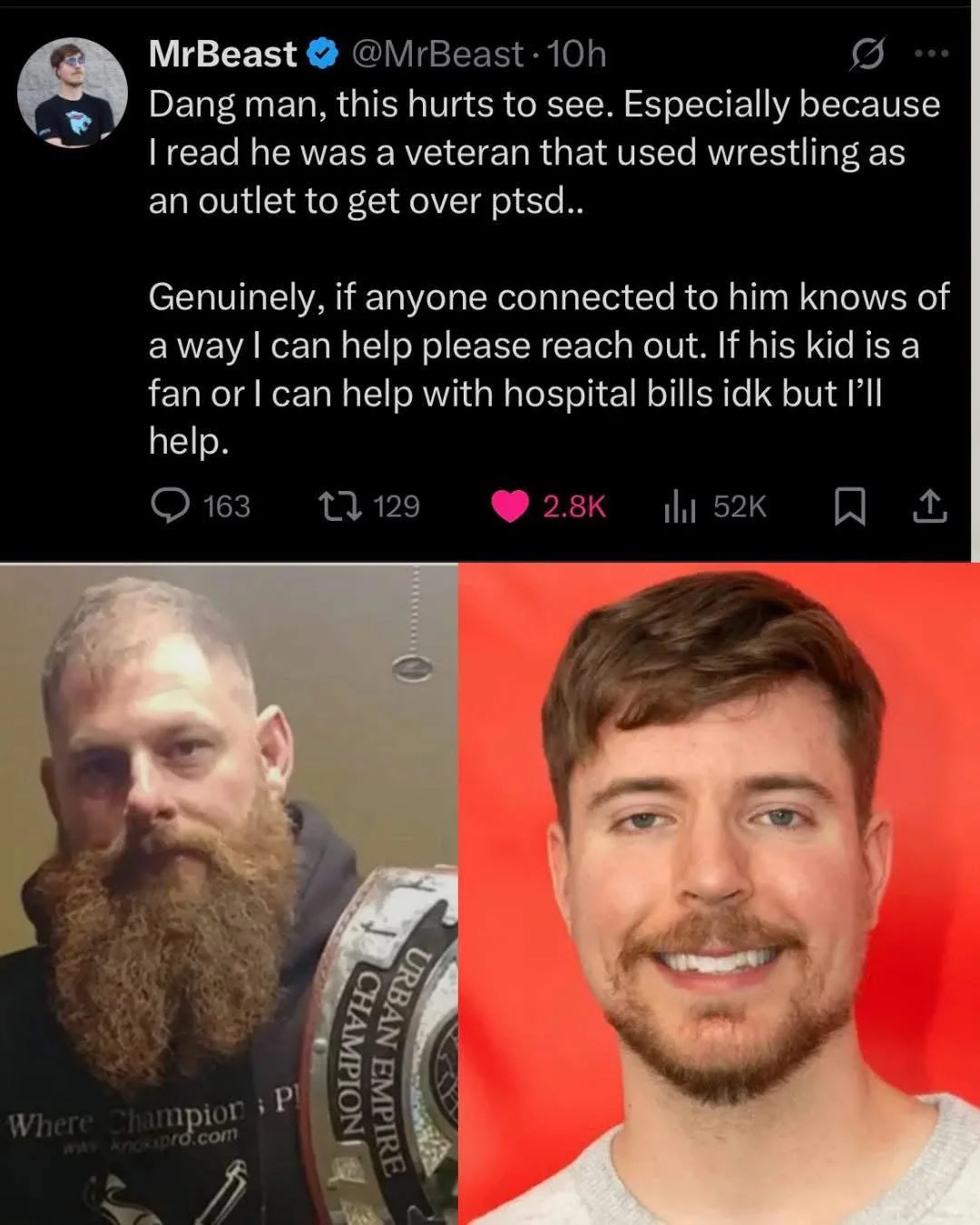This screenshot has width=980, height=1225.
Task: Open the bearded wrestler photo
Action: [229, 894]
